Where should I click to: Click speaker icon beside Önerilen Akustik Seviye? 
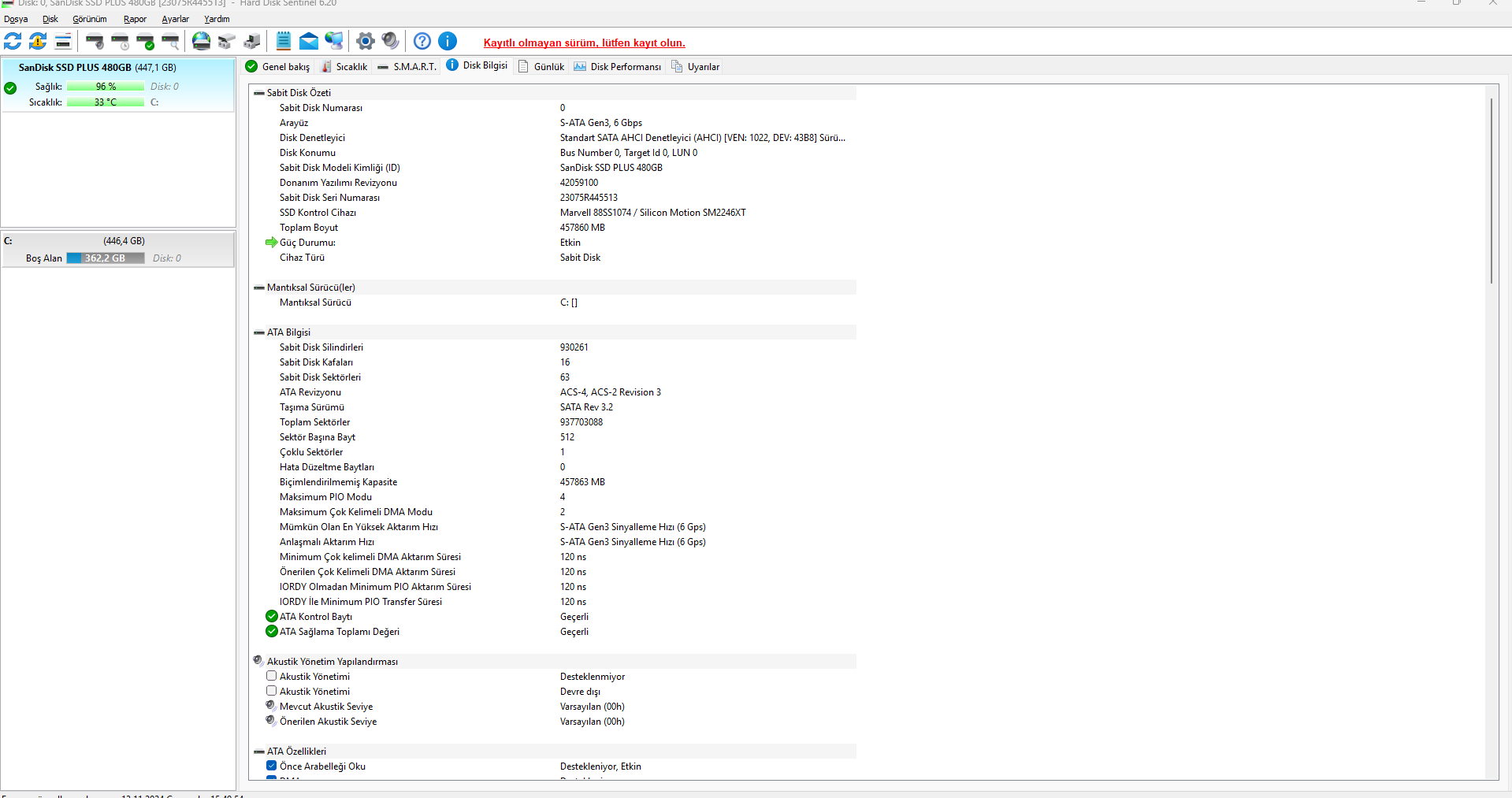[x=271, y=721]
